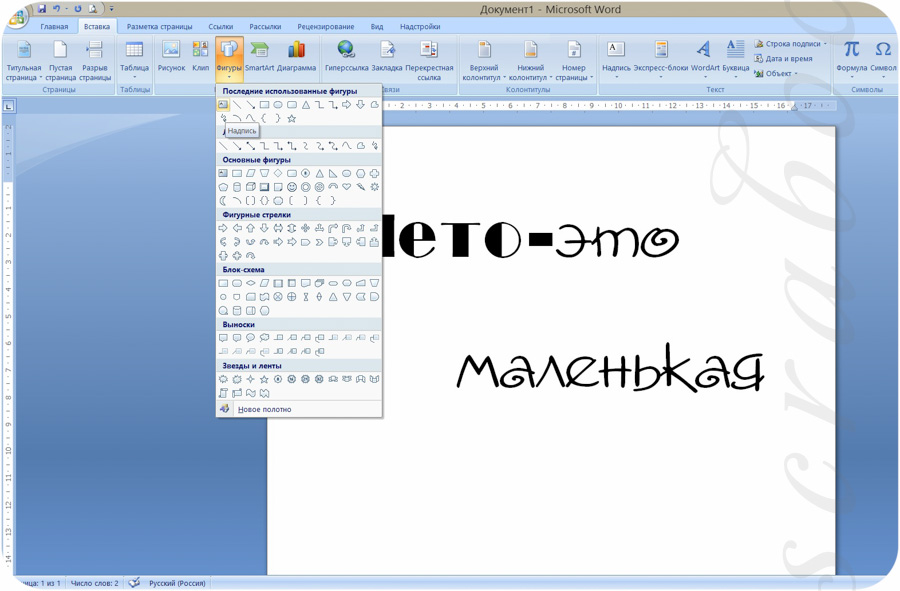Select the sun shape in Основные фигуры
The width and height of the screenshot is (900, 591).
pos(374,187)
